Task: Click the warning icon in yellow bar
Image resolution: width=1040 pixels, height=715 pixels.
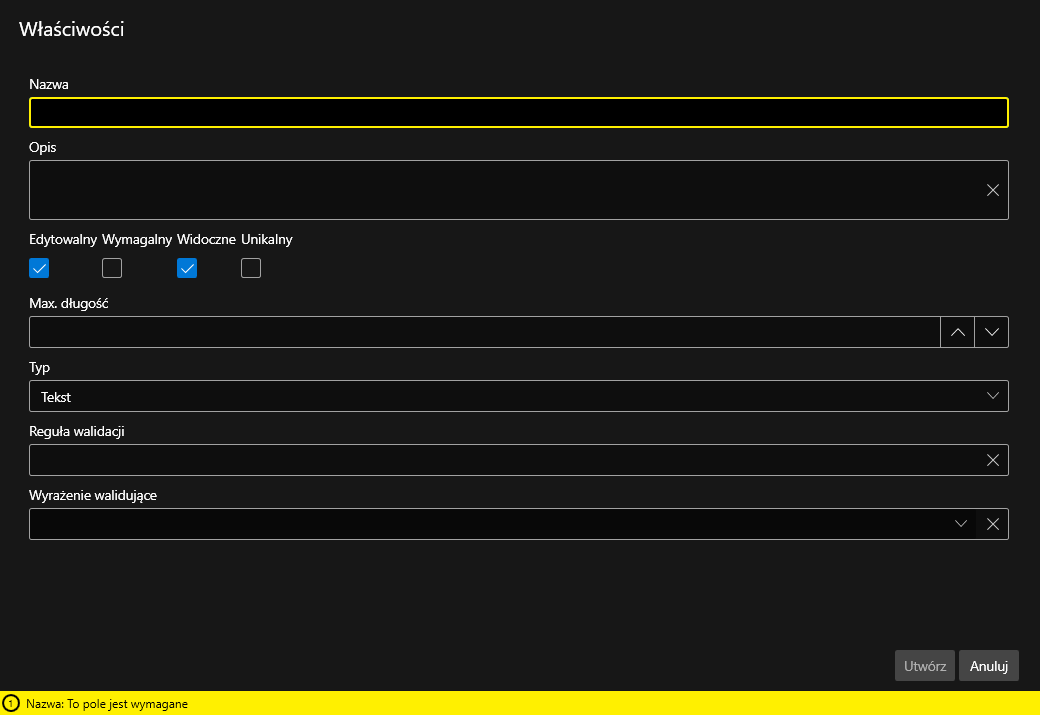Action: (11, 704)
